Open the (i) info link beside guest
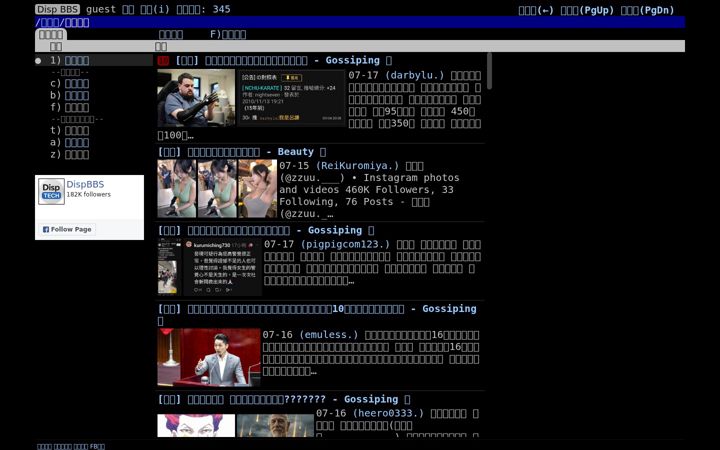 click(155, 9)
